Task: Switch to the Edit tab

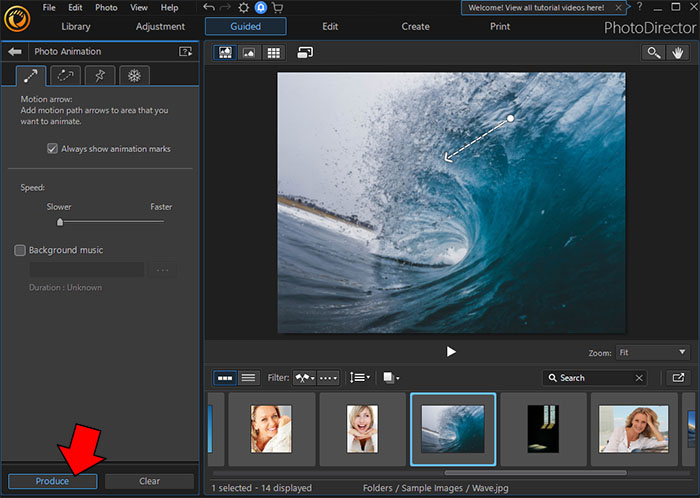Action: coord(330,26)
